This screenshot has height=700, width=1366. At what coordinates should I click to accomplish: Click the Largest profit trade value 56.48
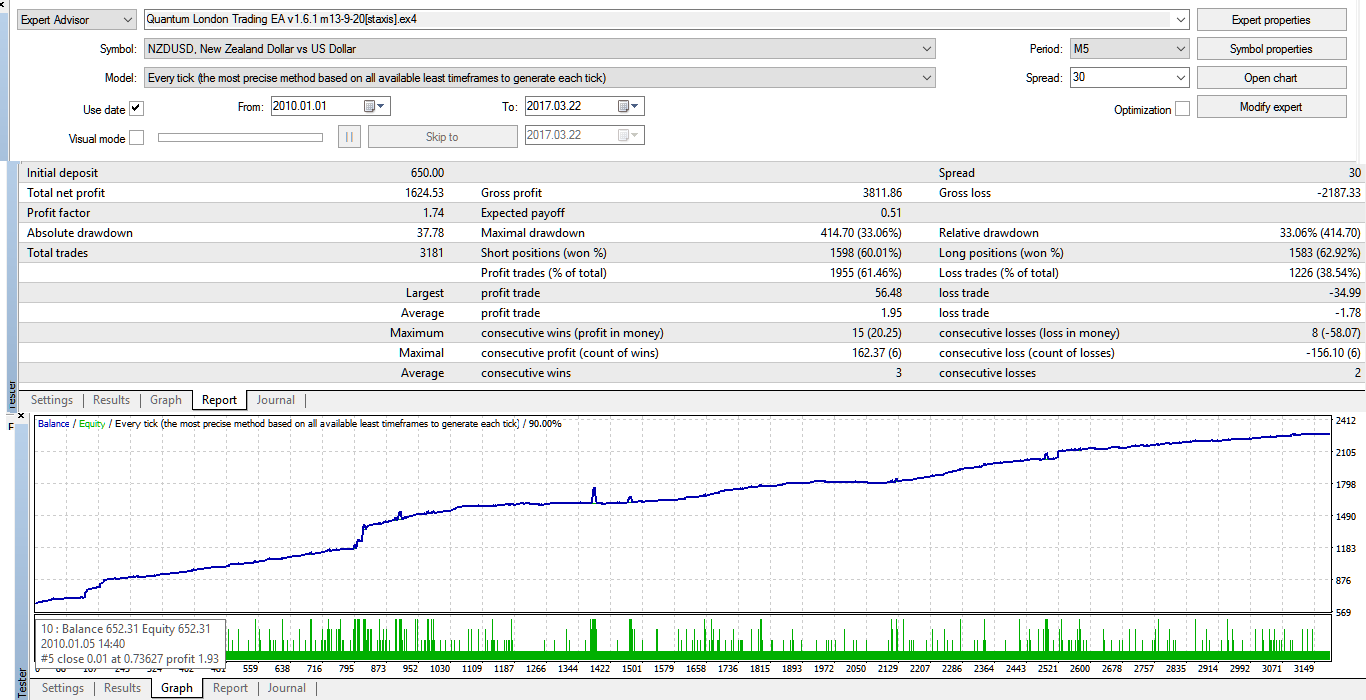(889, 293)
